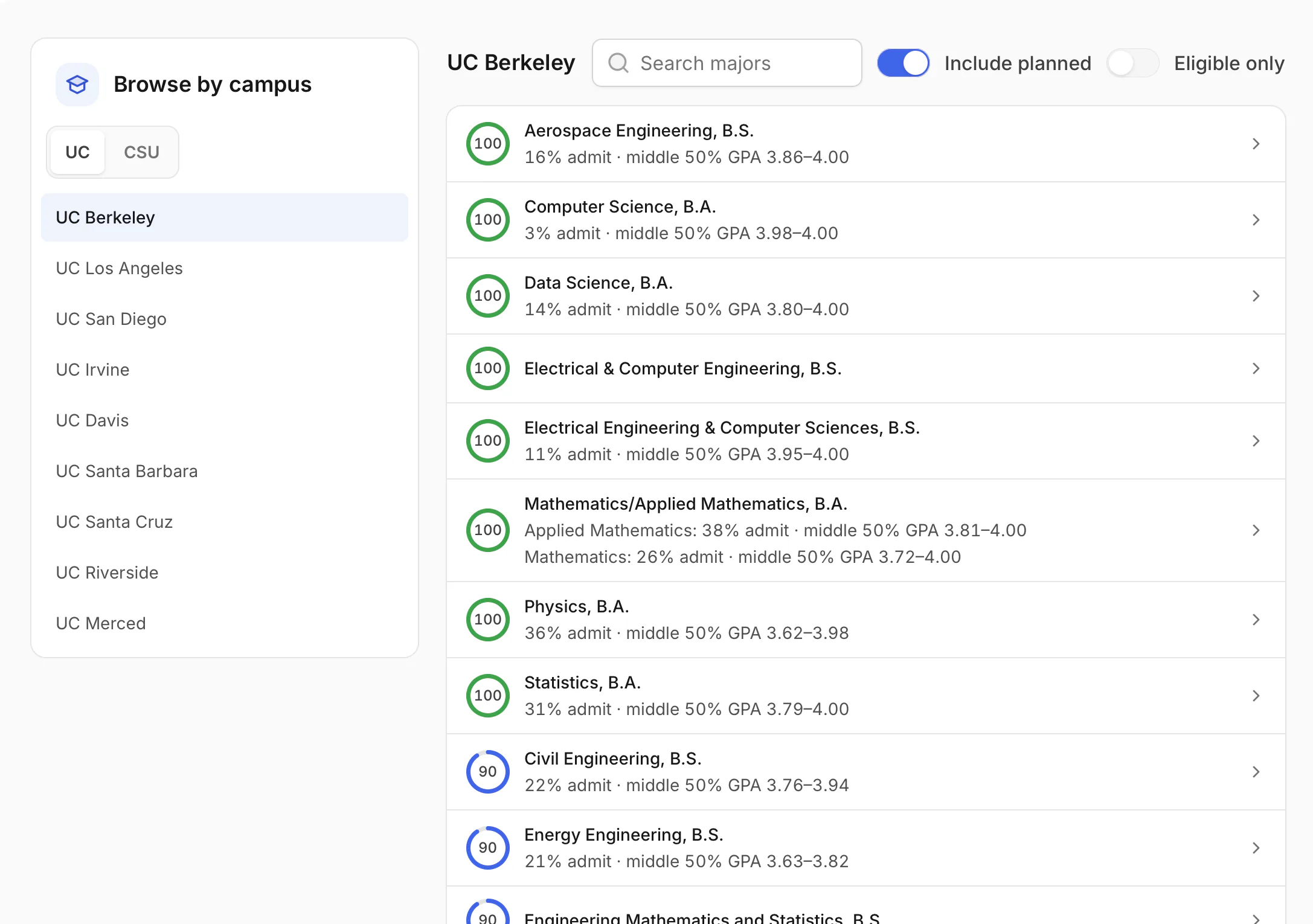Click the 100 score ring for Computer Science
The height and width of the screenshot is (924, 1313).
tap(488, 220)
